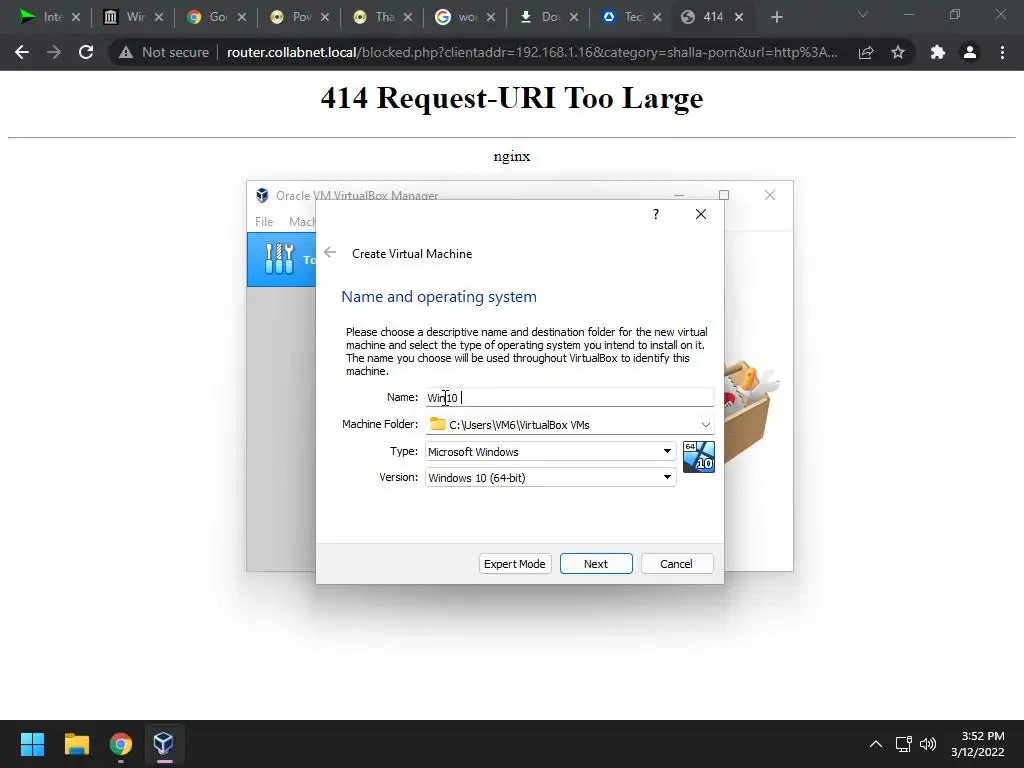Open the clock showing 3:52 PM
The width and height of the screenshot is (1024, 768).
pos(978,744)
